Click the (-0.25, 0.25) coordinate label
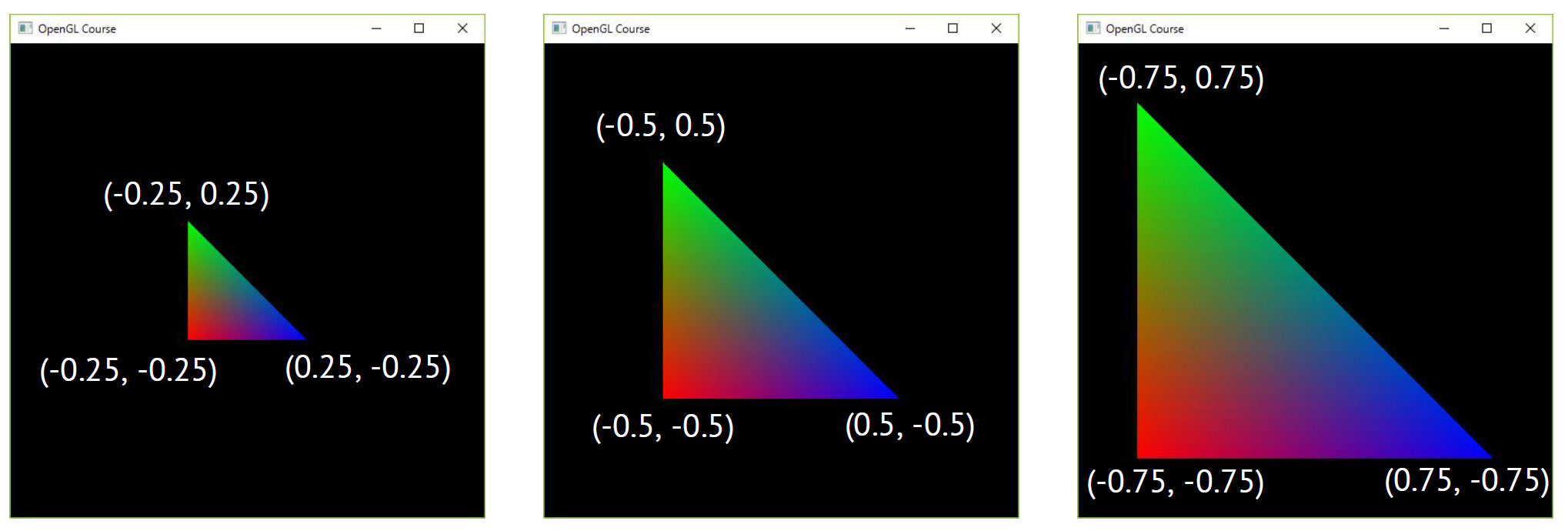Screen dimensions: 1568x531 [186, 194]
